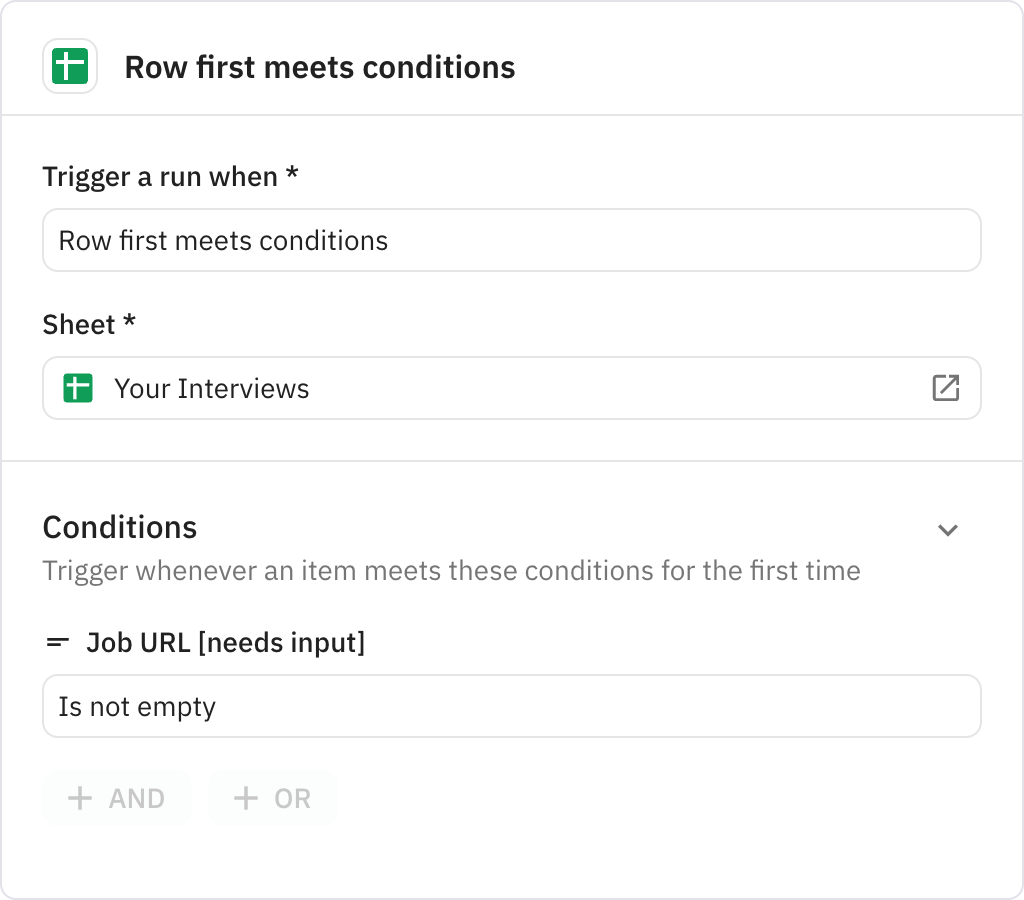Image resolution: width=1024 pixels, height=900 pixels.
Task: Open Your Interviews via the external link icon
Action: pyautogui.click(x=946, y=388)
